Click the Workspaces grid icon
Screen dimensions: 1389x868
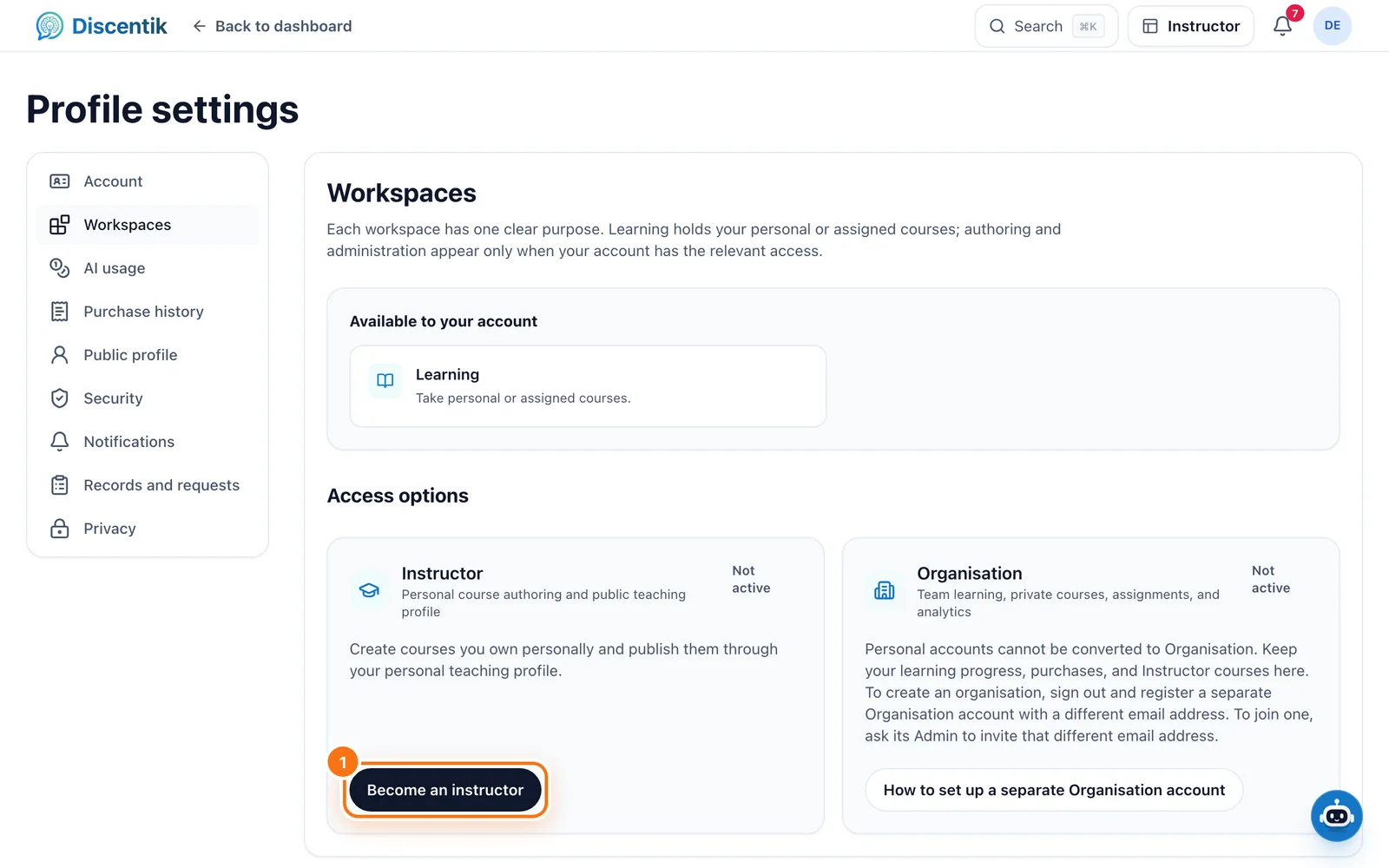click(x=60, y=225)
